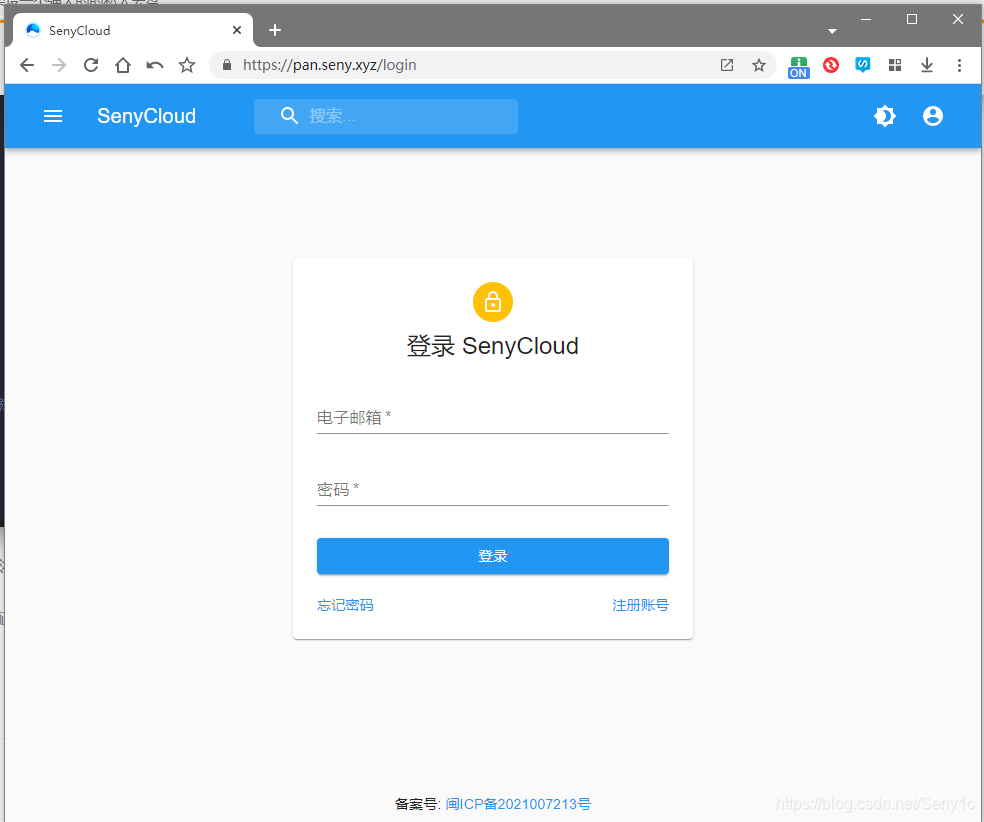
Task: Click the site security padlock in the address bar
Action: [x=226, y=65]
